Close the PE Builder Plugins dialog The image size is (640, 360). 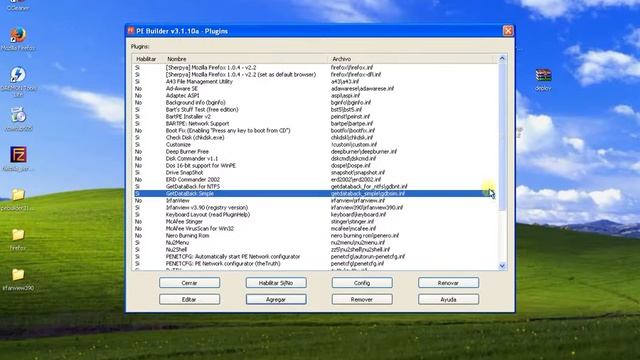[508, 31]
